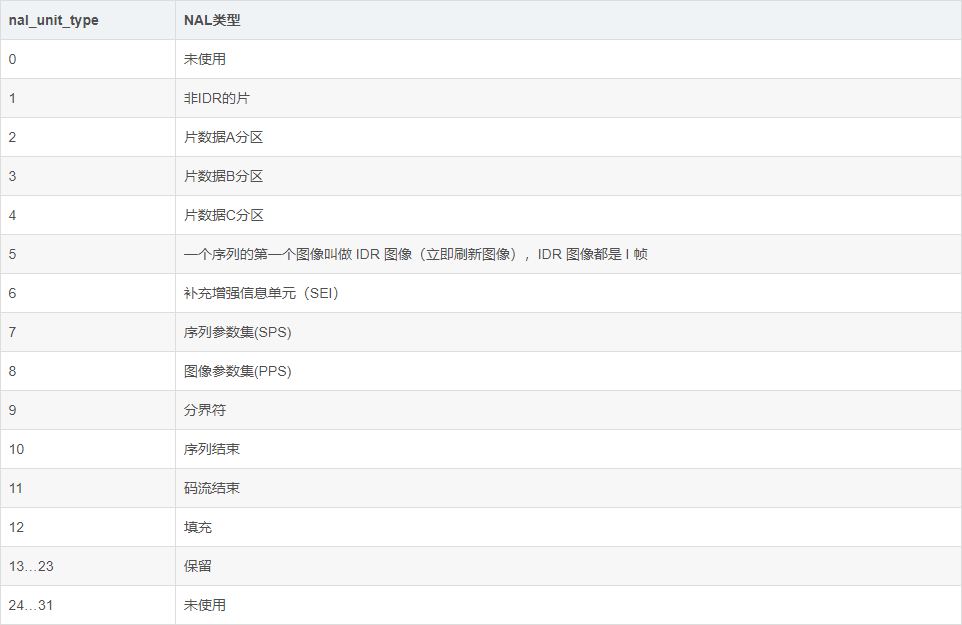Select the 未使用 cell in row 24…31

coord(569,605)
